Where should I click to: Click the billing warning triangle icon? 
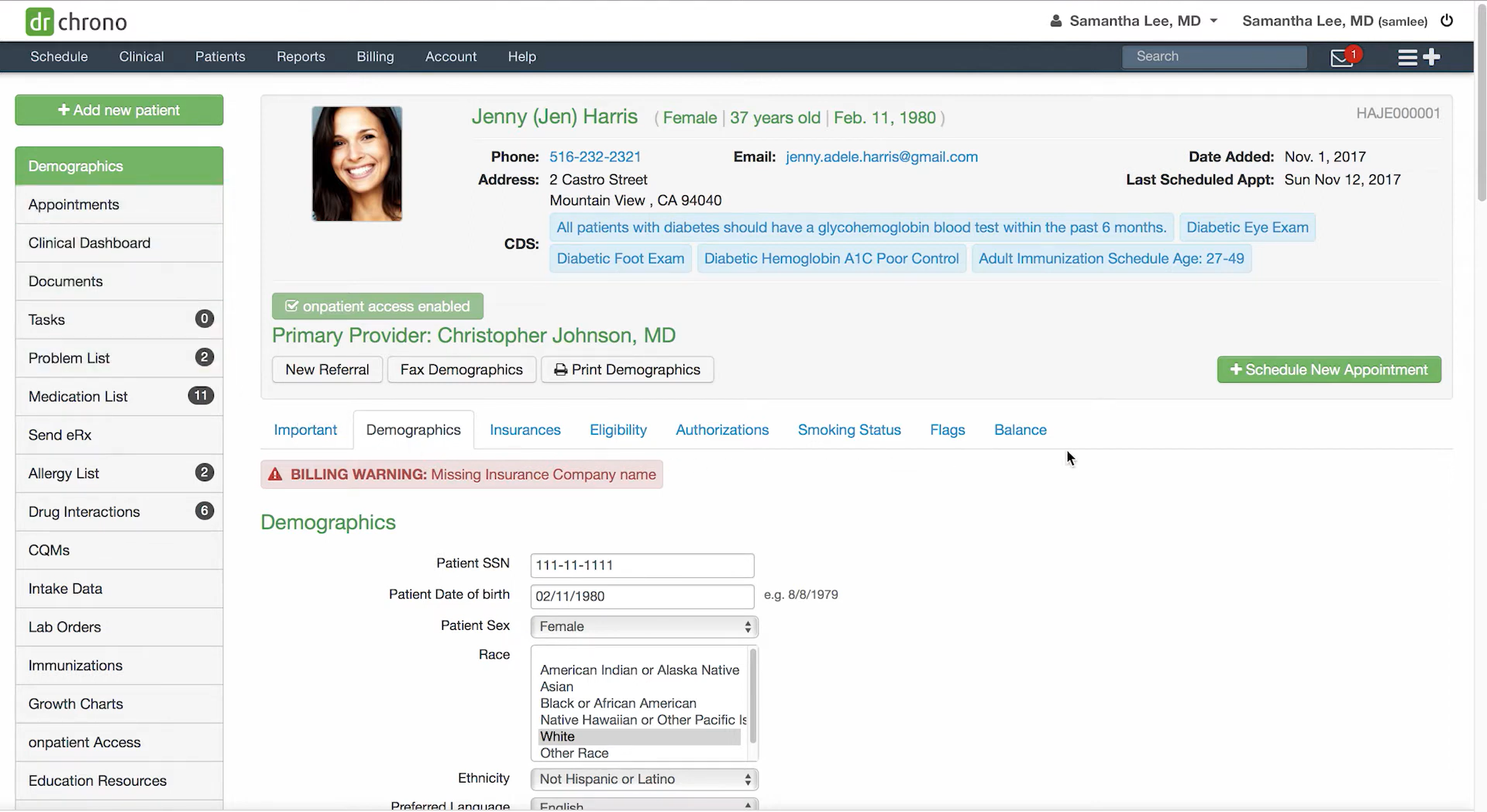[275, 474]
